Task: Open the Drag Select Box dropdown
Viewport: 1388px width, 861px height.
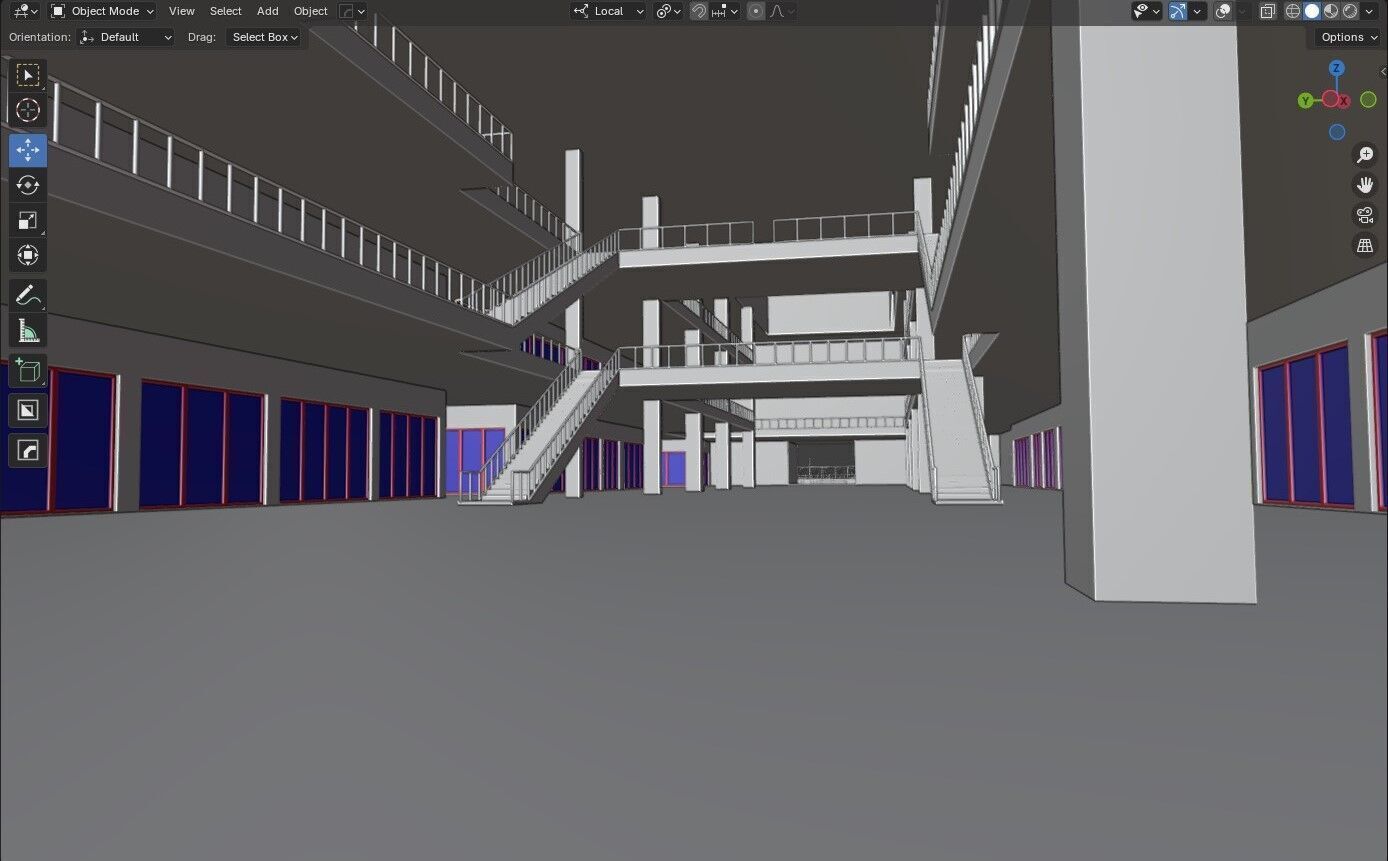Action: click(x=264, y=37)
